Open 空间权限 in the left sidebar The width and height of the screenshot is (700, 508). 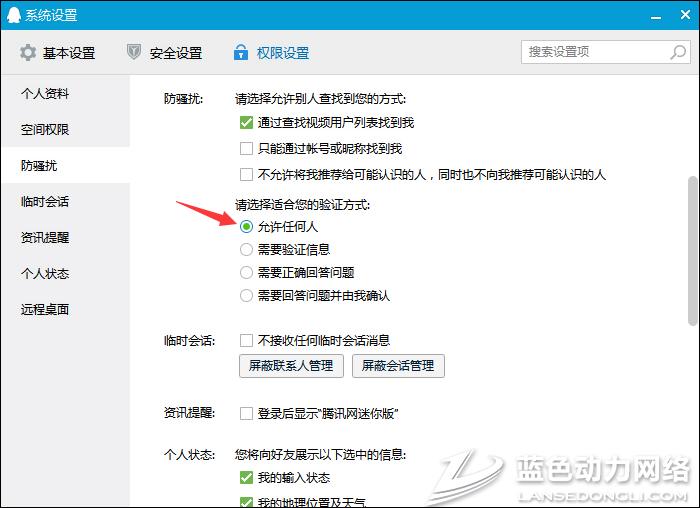[45, 130]
